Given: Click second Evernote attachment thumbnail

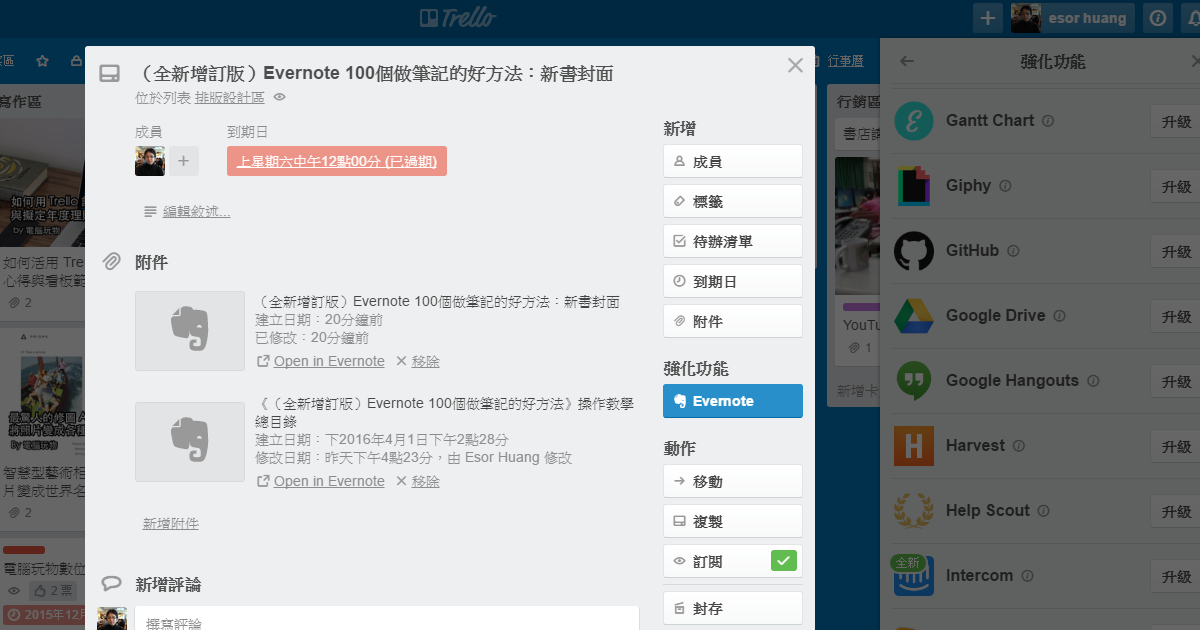Looking at the screenshot, I should pyautogui.click(x=190, y=442).
